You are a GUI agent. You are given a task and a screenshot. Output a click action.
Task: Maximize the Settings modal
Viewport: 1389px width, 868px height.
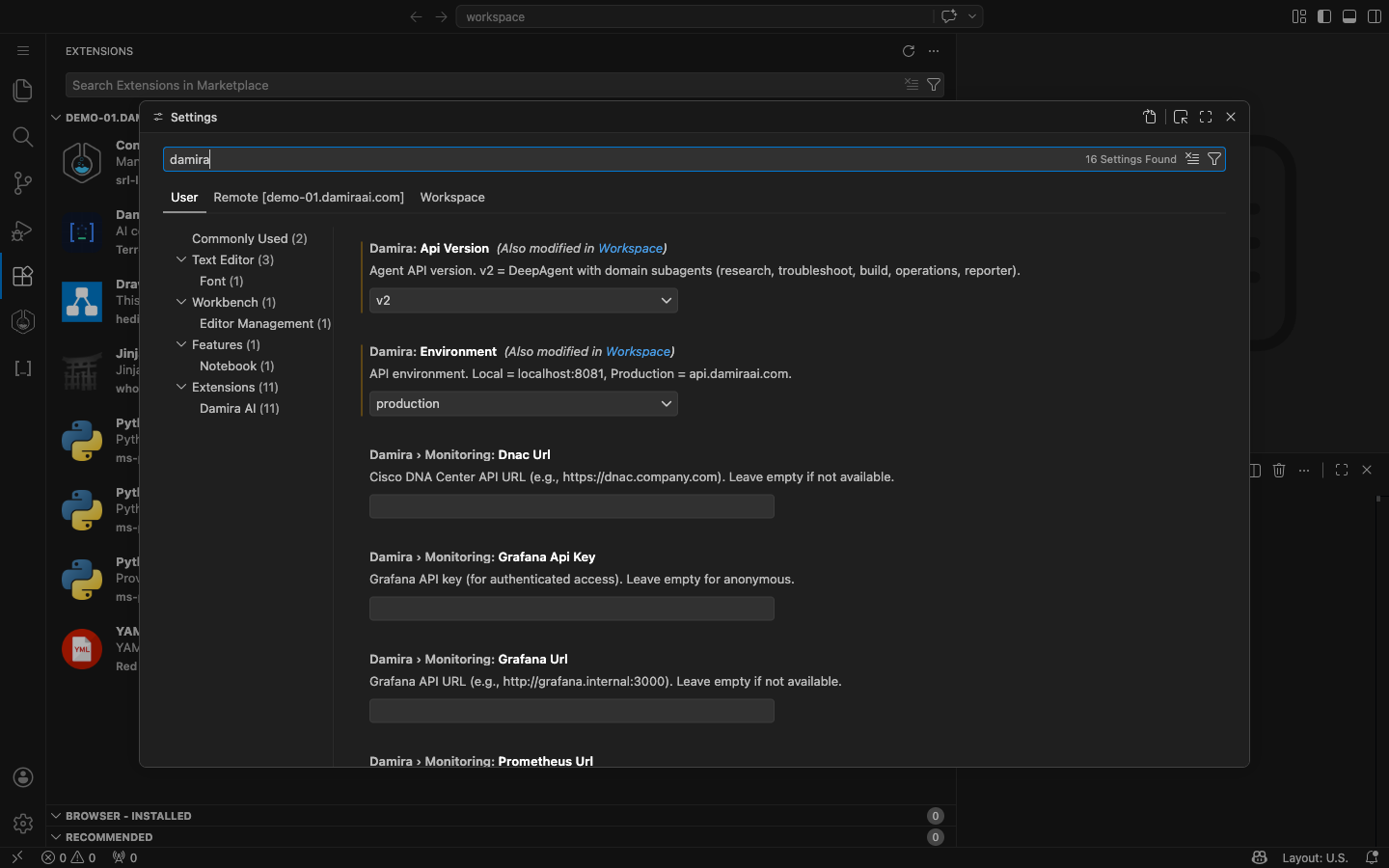(x=1206, y=117)
